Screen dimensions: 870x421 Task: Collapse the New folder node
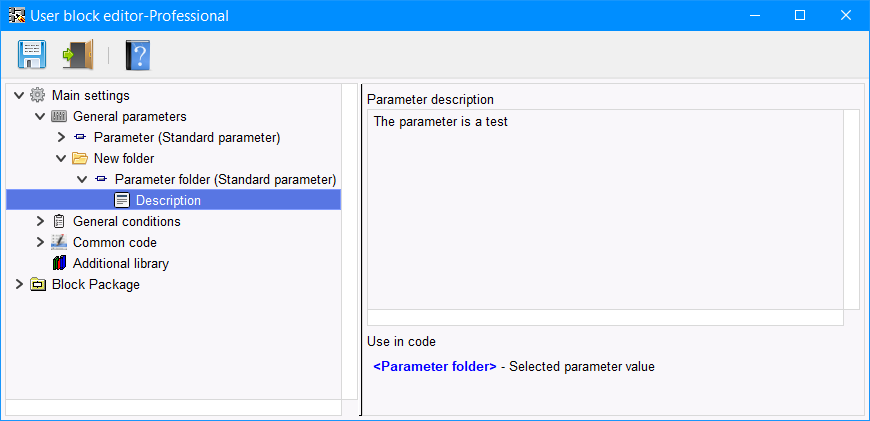(x=61, y=158)
